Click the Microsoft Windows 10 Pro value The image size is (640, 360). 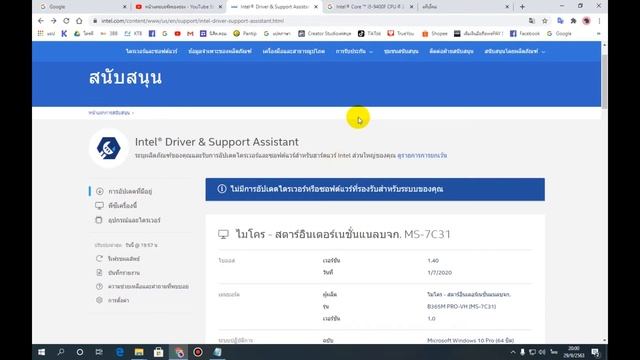471,340
